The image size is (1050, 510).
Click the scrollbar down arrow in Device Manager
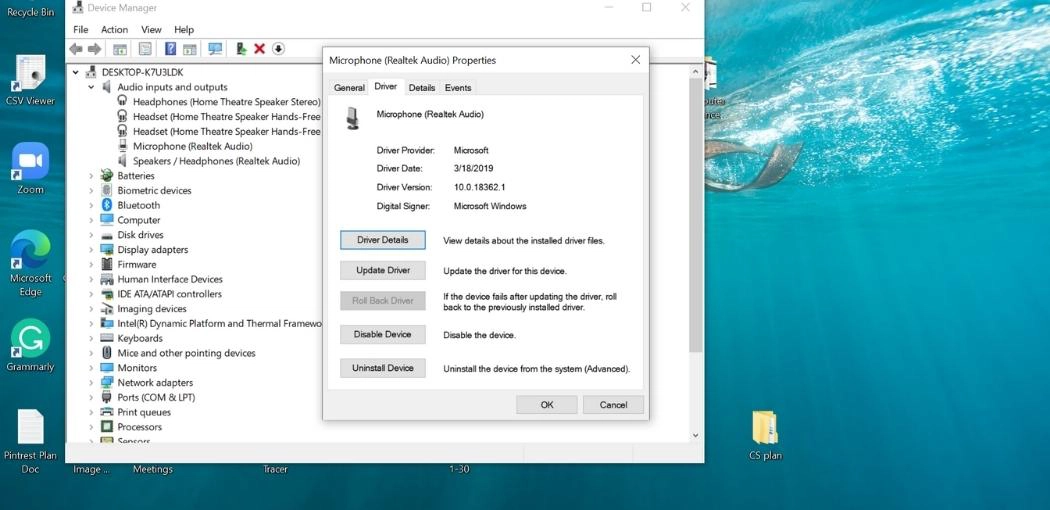(695, 435)
